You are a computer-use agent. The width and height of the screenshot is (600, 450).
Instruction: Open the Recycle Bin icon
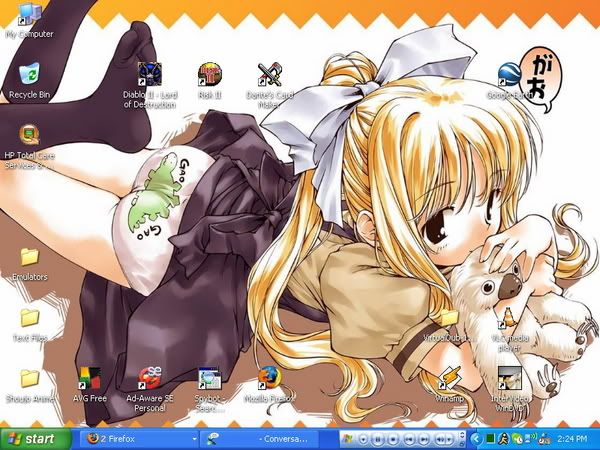(x=29, y=81)
